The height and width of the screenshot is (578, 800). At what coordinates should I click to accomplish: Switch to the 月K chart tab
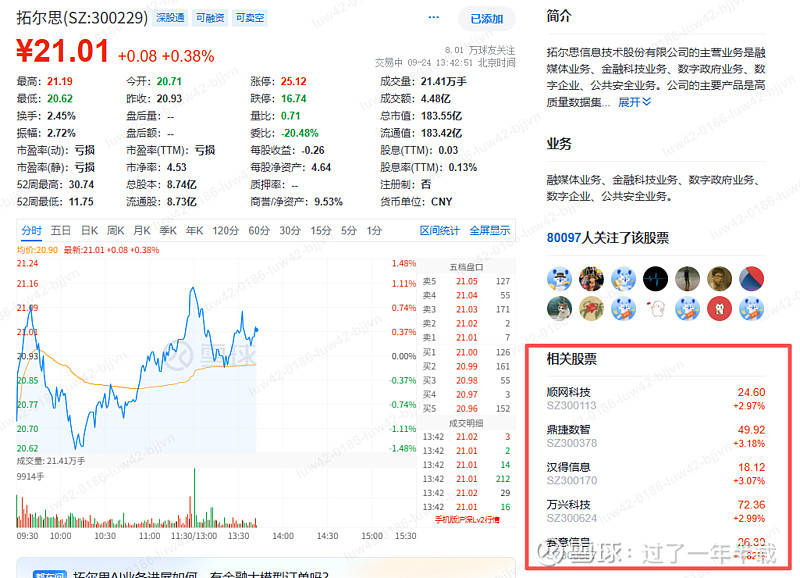pos(142,231)
